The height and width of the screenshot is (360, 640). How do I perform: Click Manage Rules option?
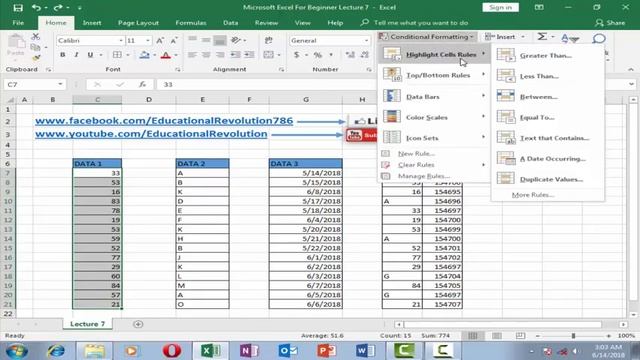tap(423, 176)
